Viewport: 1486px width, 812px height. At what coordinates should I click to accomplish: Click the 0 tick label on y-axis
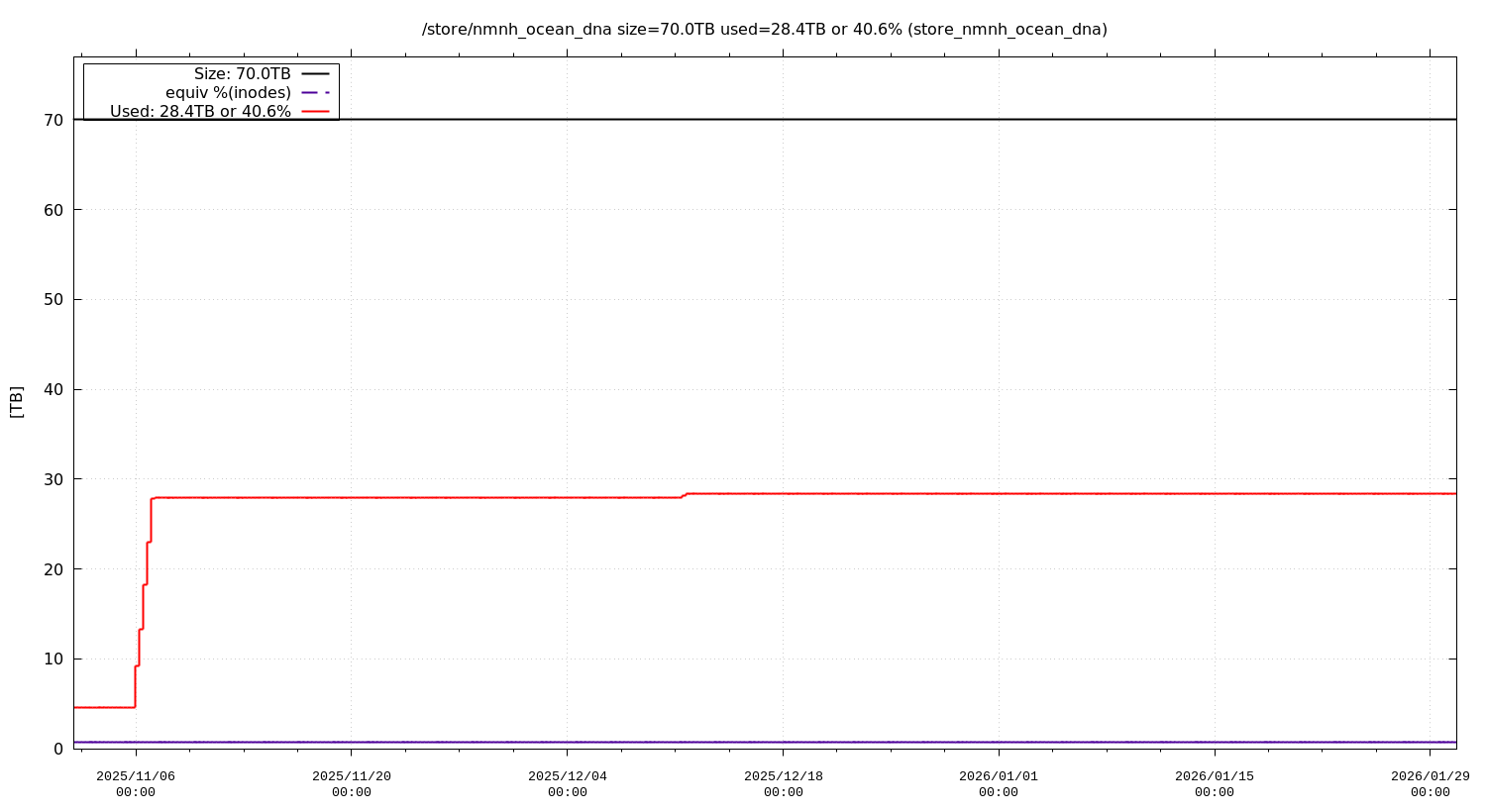point(58,749)
